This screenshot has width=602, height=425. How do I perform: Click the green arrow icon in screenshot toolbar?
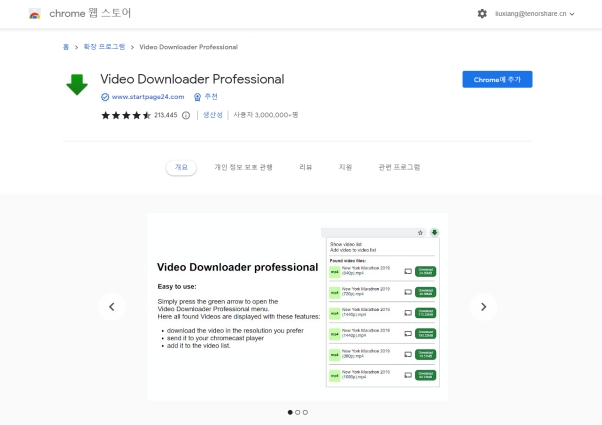click(x=434, y=232)
